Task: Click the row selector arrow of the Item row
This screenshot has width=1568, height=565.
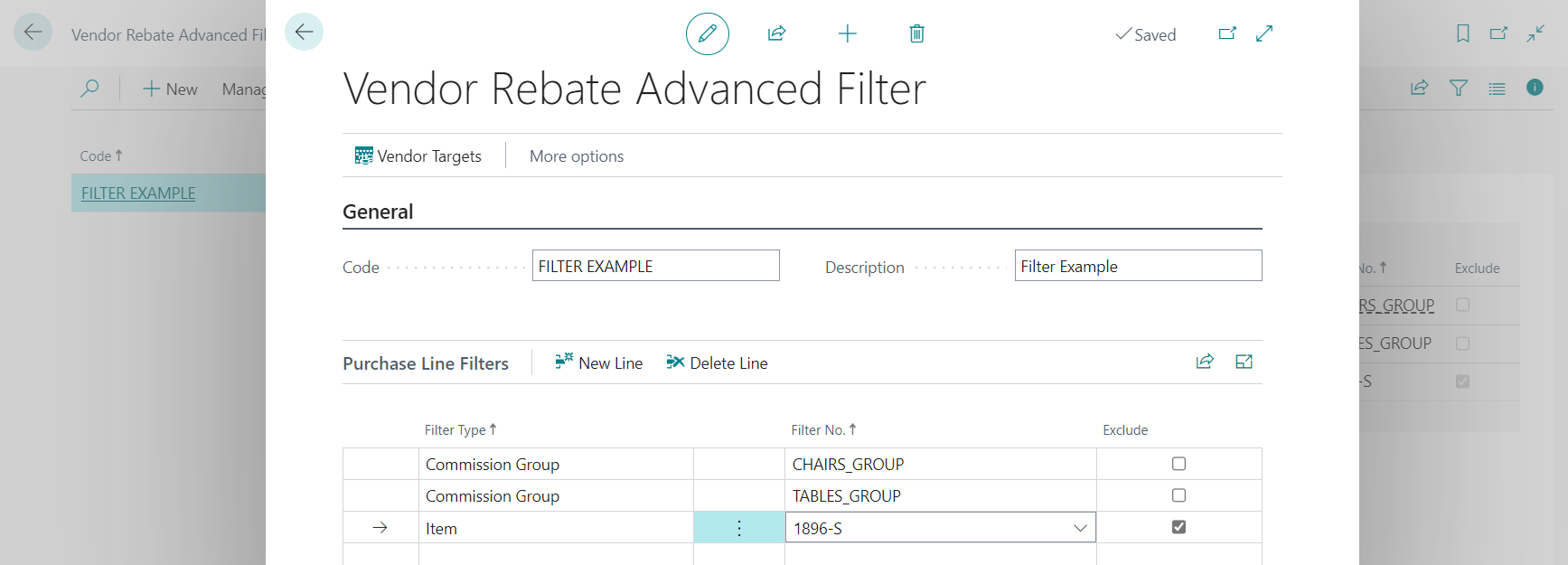Action: click(x=380, y=528)
